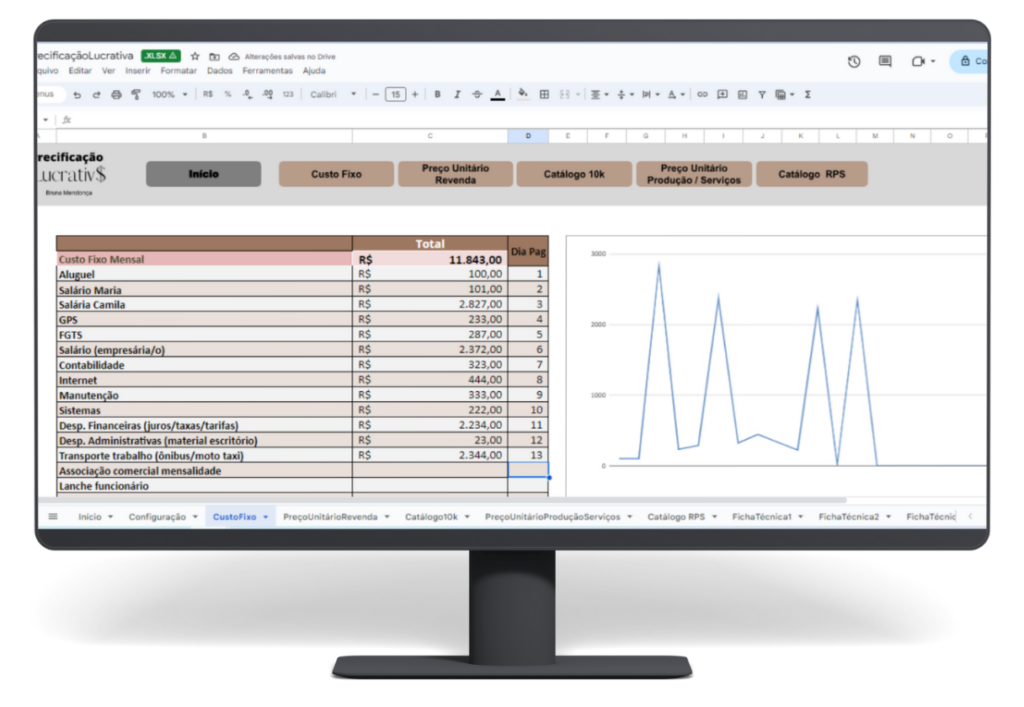Image resolution: width=1024 pixels, height=707 pixels.
Task: Toggle strikethrough formatting
Action: click(477, 94)
